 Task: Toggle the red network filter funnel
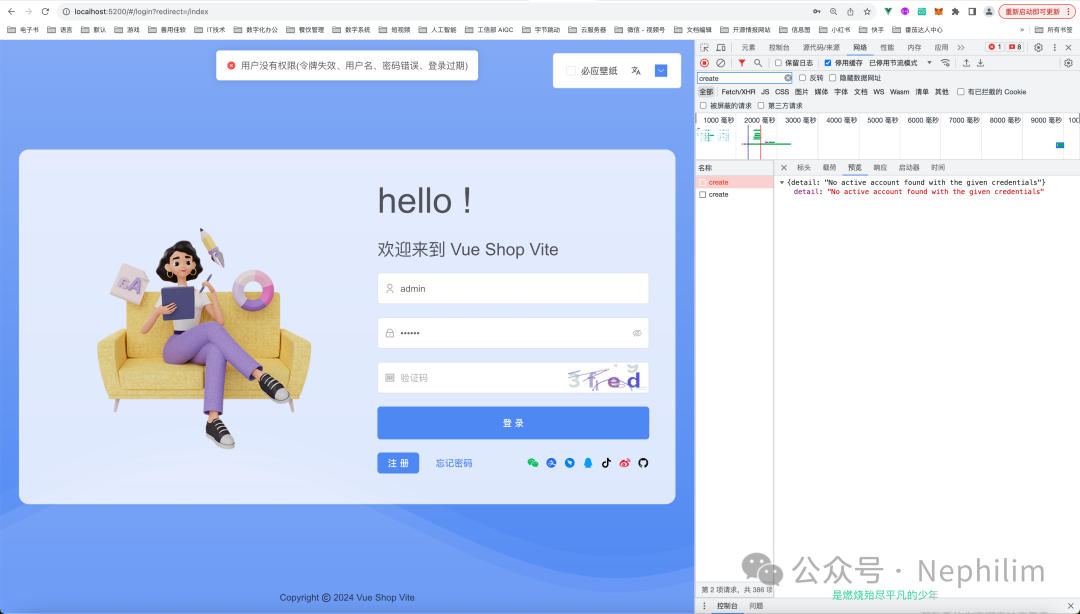tap(742, 63)
